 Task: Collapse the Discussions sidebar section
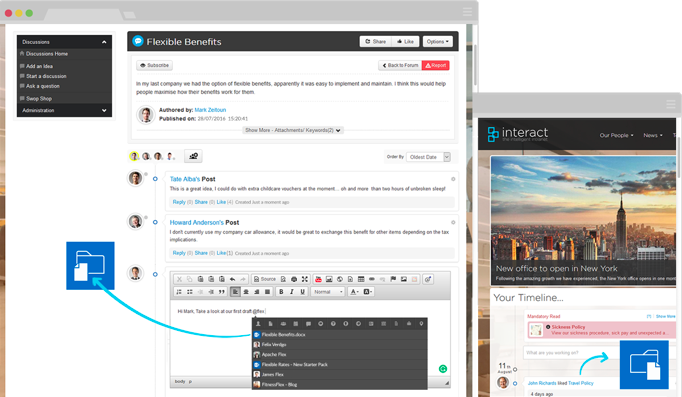point(104,42)
